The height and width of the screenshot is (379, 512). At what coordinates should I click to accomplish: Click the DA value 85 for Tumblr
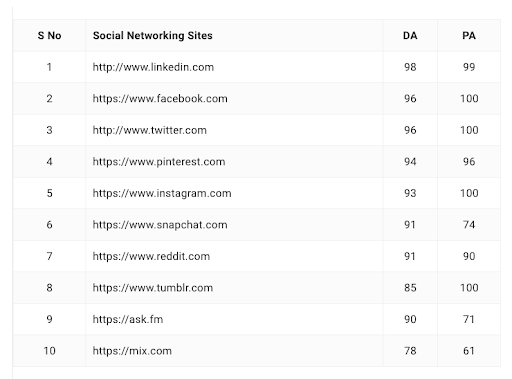(410, 288)
